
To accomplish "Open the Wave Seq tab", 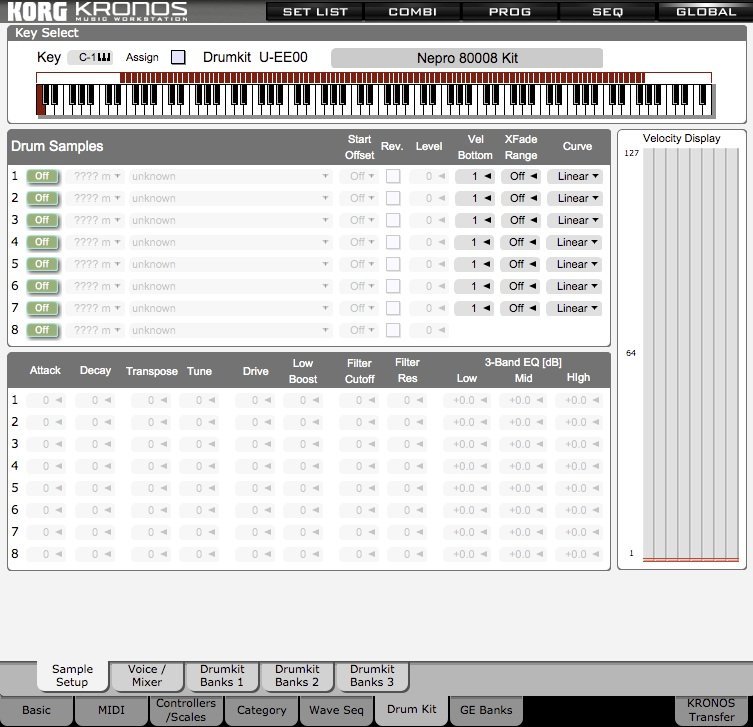I will coord(336,710).
